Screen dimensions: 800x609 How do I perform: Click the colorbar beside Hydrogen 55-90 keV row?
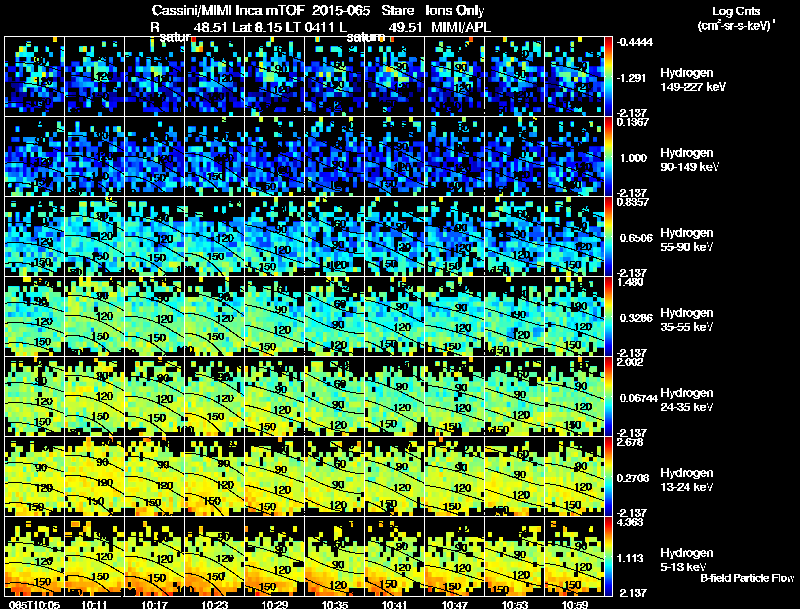coord(608,236)
